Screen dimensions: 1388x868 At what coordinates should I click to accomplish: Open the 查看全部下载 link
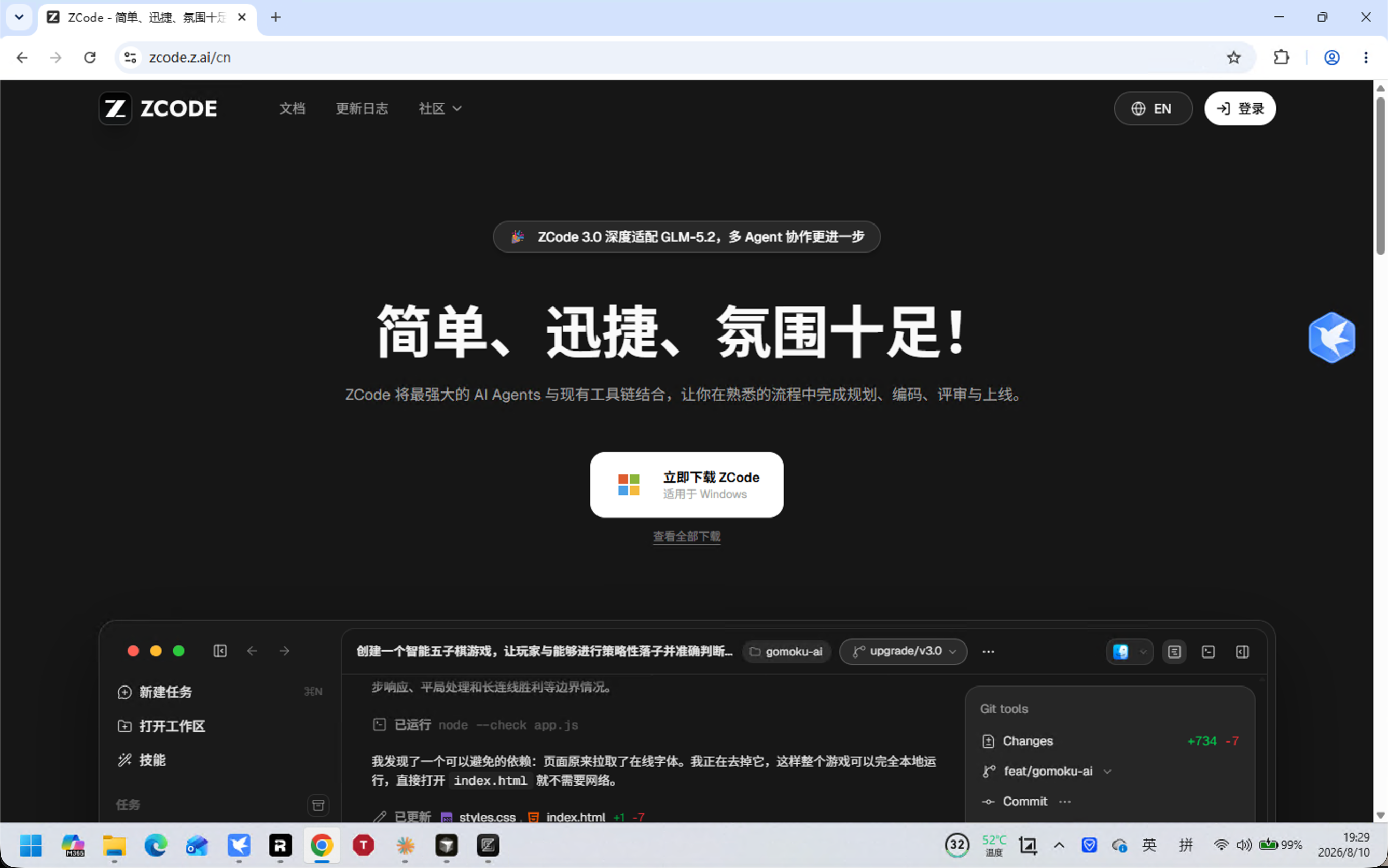pyautogui.click(x=686, y=536)
